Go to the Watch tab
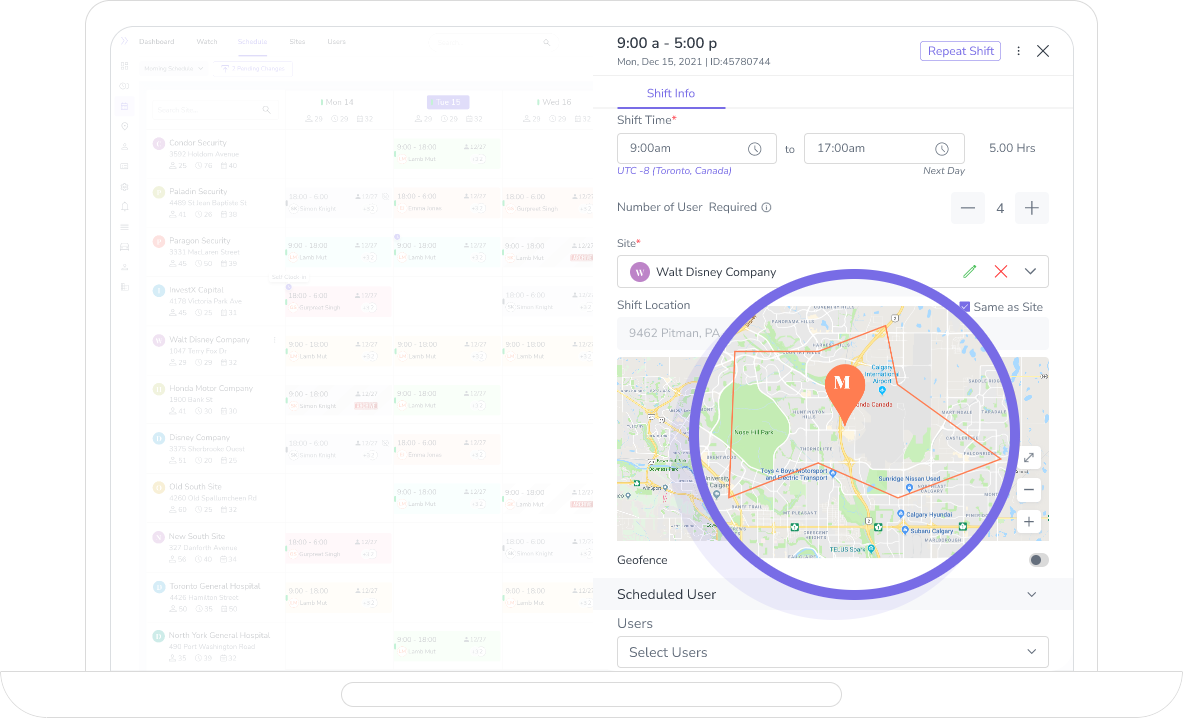 click(x=207, y=42)
